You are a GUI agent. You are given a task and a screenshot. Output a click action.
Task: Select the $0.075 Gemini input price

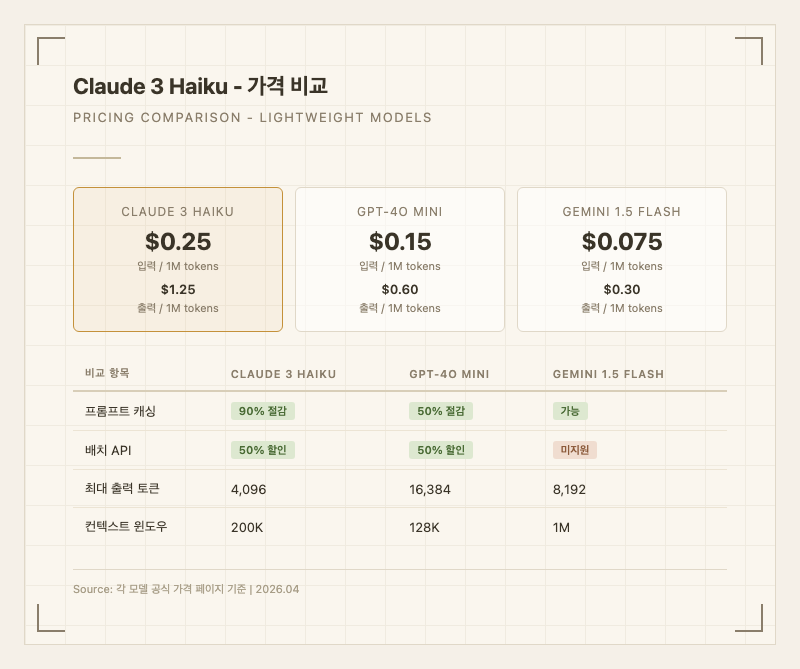pos(622,242)
